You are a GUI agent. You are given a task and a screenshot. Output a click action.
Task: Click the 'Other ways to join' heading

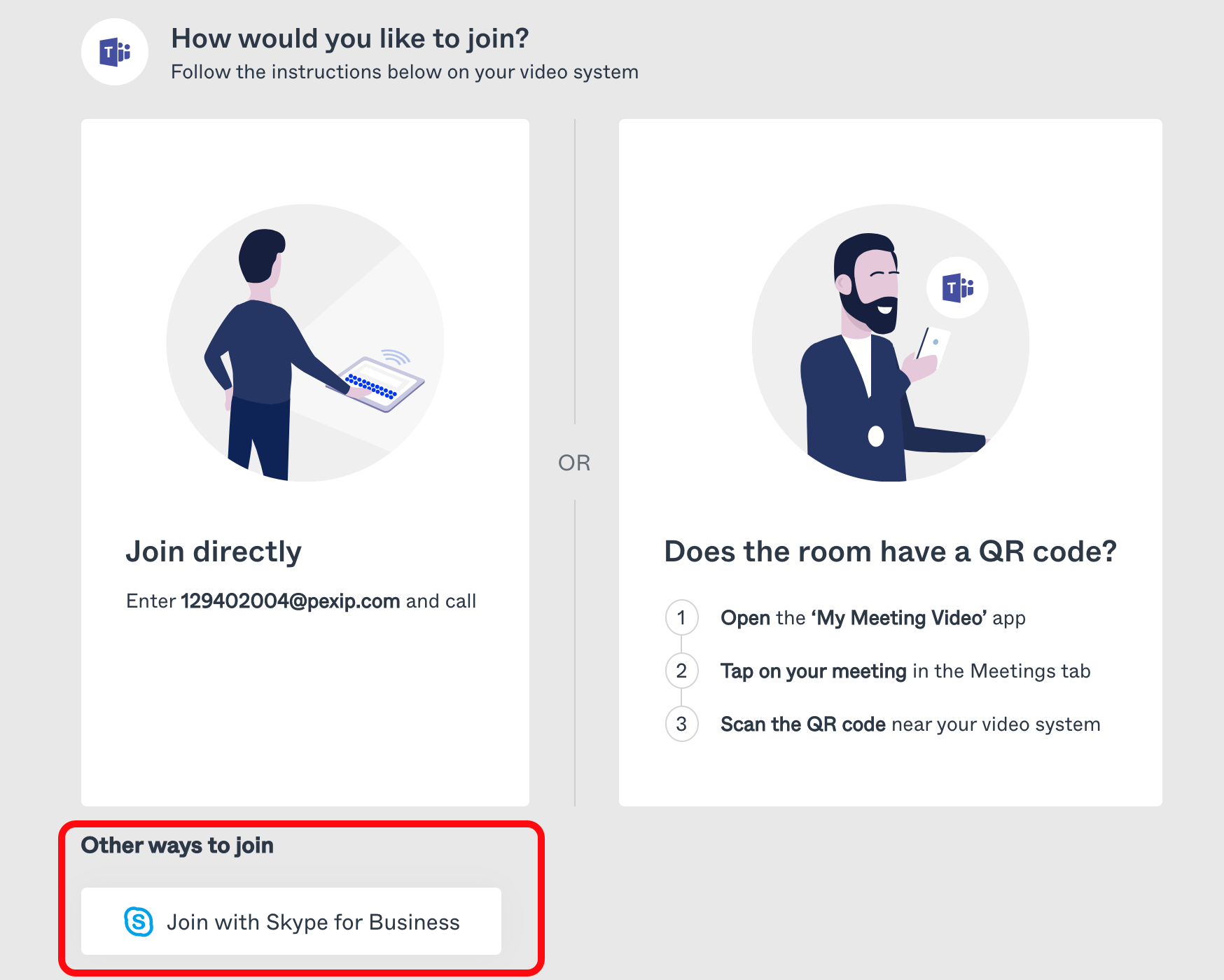pos(177,845)
